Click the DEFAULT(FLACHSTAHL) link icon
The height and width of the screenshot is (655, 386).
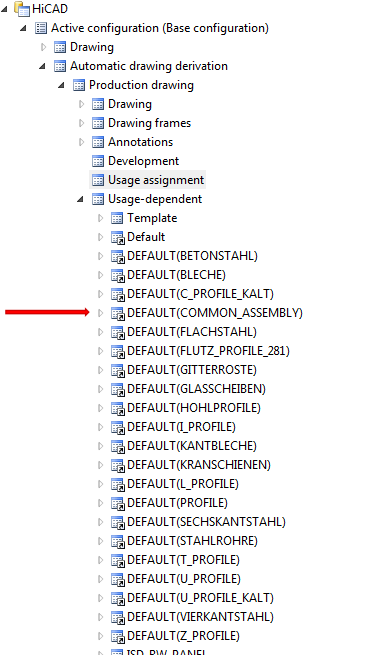click(118, 333)
